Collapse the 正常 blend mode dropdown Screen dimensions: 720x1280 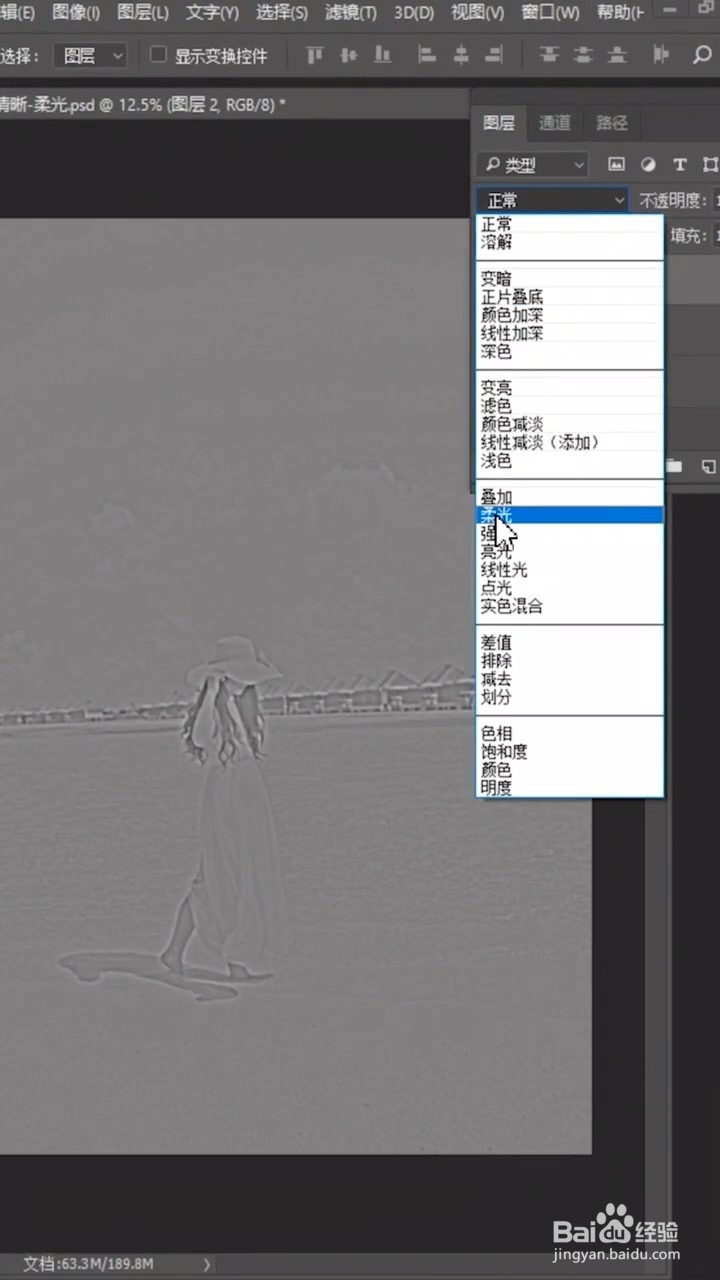(551, 200)
